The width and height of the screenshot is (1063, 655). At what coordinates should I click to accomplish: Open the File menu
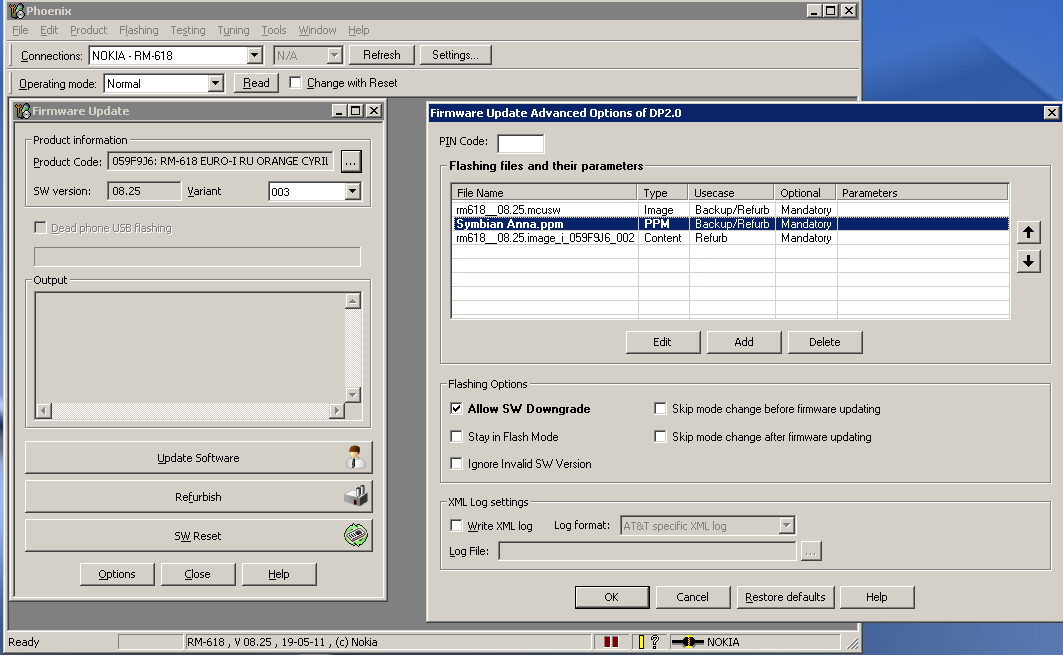pos(20,30)
